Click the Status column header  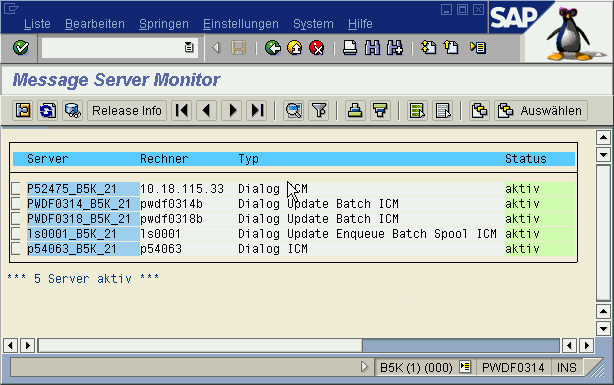526,159
